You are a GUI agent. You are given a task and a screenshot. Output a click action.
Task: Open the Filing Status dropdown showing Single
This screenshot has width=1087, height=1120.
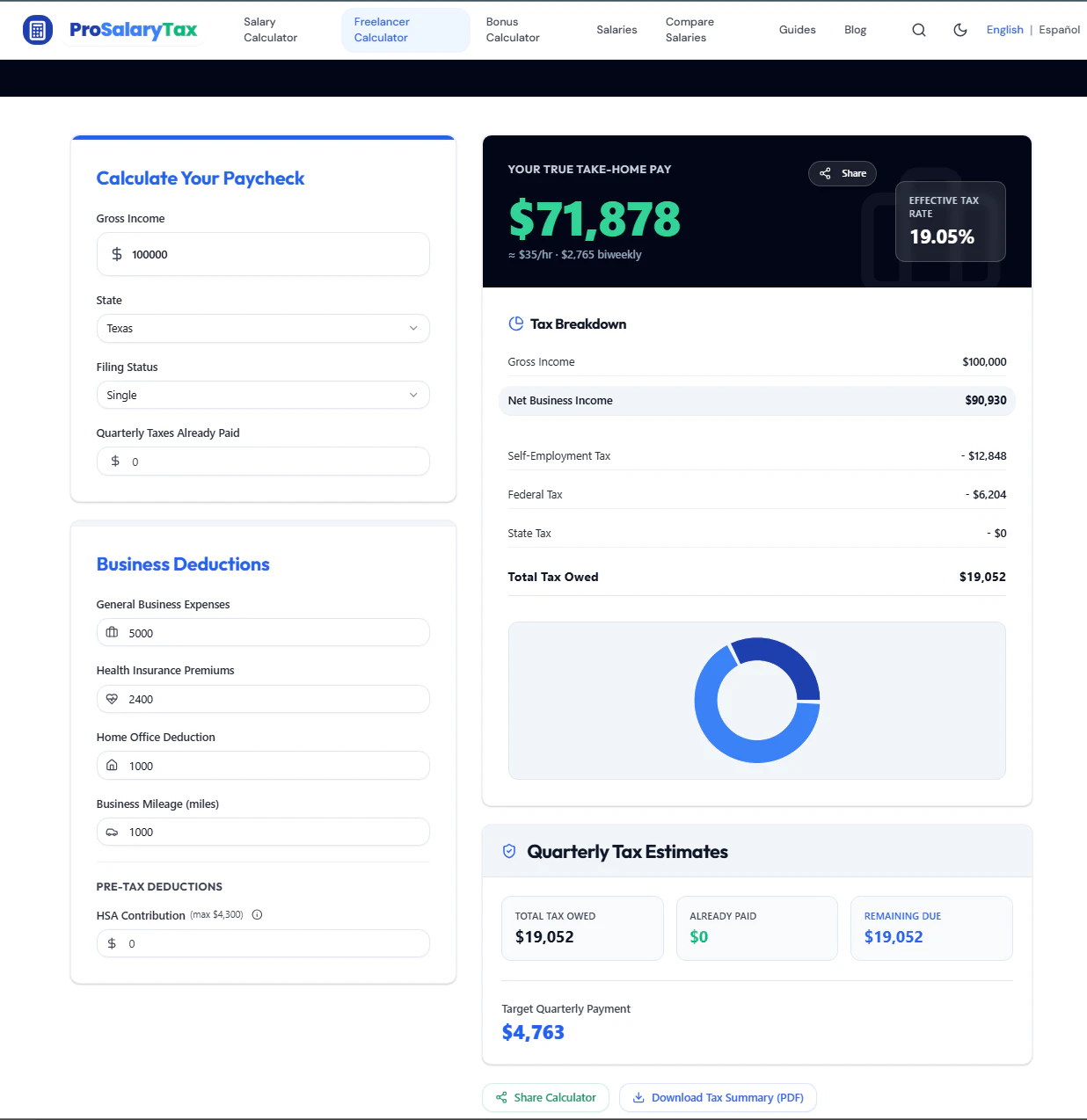[263, 395]
